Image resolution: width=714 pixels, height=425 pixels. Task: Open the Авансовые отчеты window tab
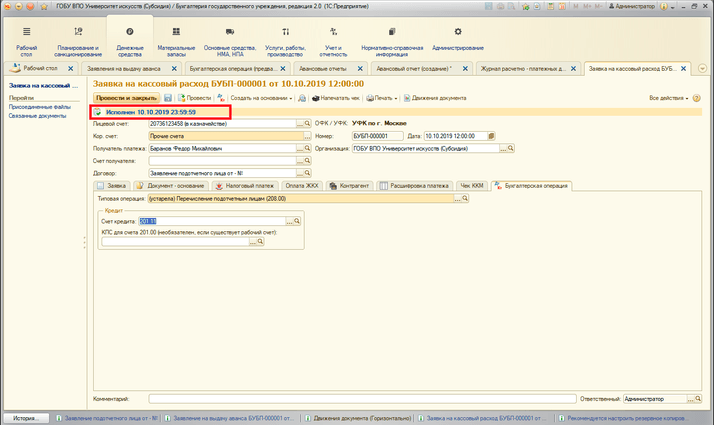322,68
